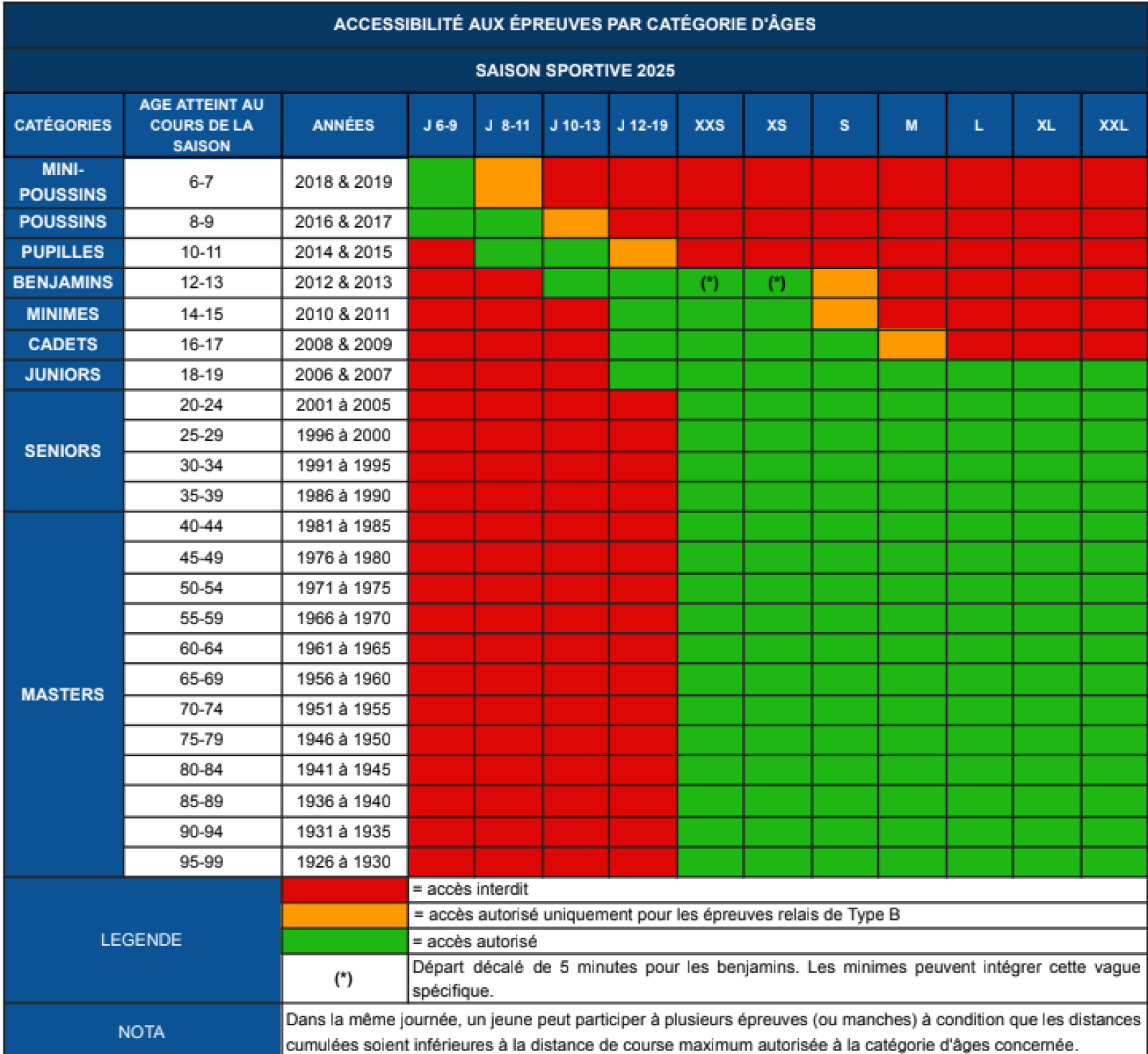Click the orange cell in Mini-Poussins row

(x=507, y=182)
